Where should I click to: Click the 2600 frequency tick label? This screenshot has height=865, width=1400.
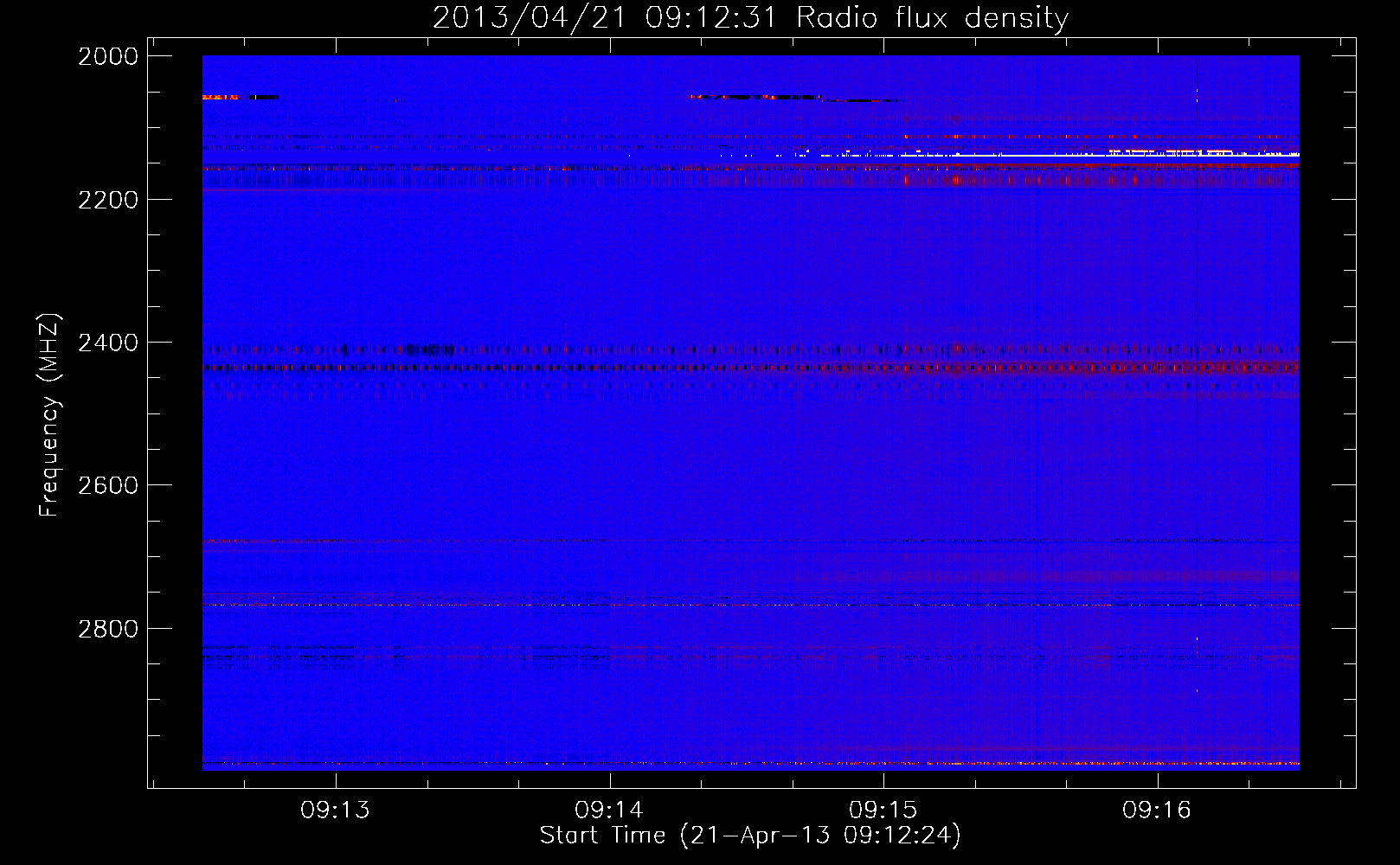click(x=108, y=485)
